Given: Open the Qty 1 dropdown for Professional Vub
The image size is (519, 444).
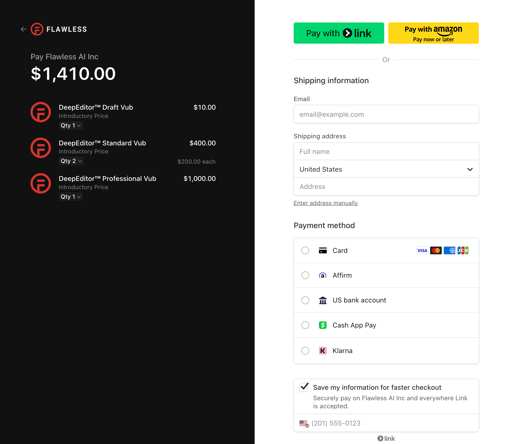Looking at the screenshot, I should [x=71, y=197].
